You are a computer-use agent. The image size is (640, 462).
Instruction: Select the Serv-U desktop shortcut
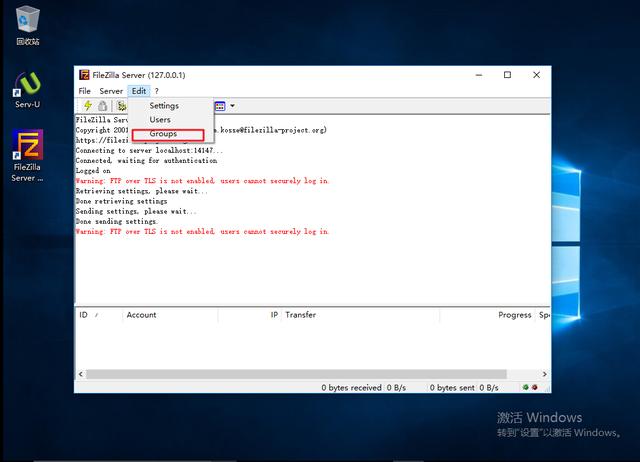pyautogui.click(x=27, y=90)
